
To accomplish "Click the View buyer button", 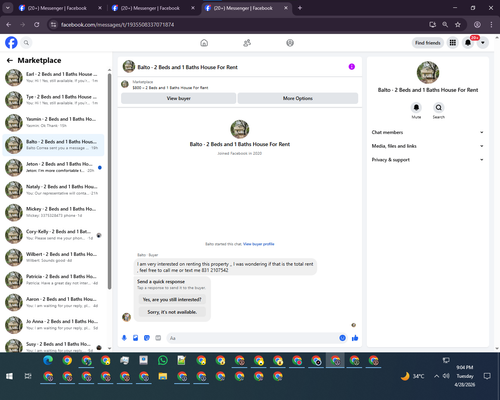I will point(178,98).
